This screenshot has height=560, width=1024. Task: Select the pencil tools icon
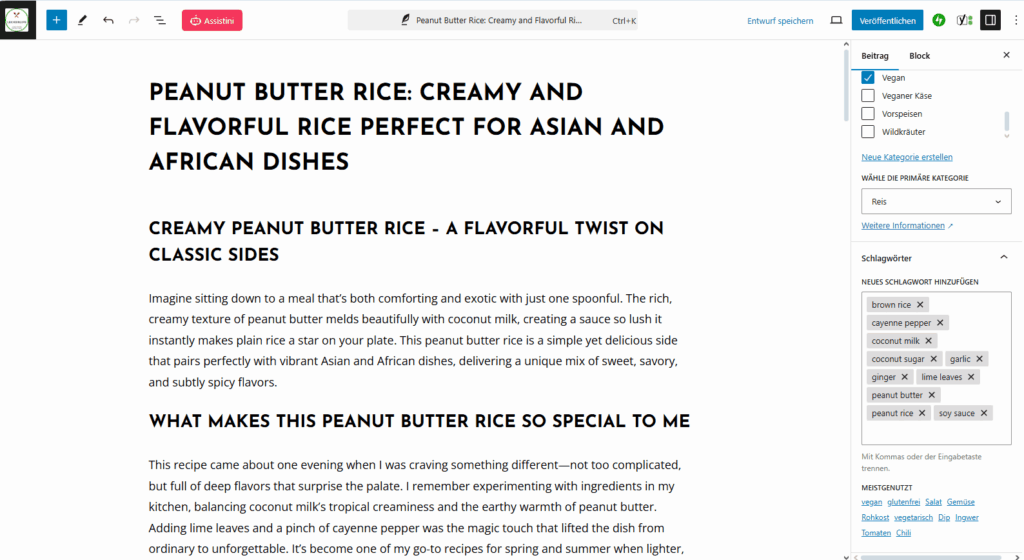[82, 20]
